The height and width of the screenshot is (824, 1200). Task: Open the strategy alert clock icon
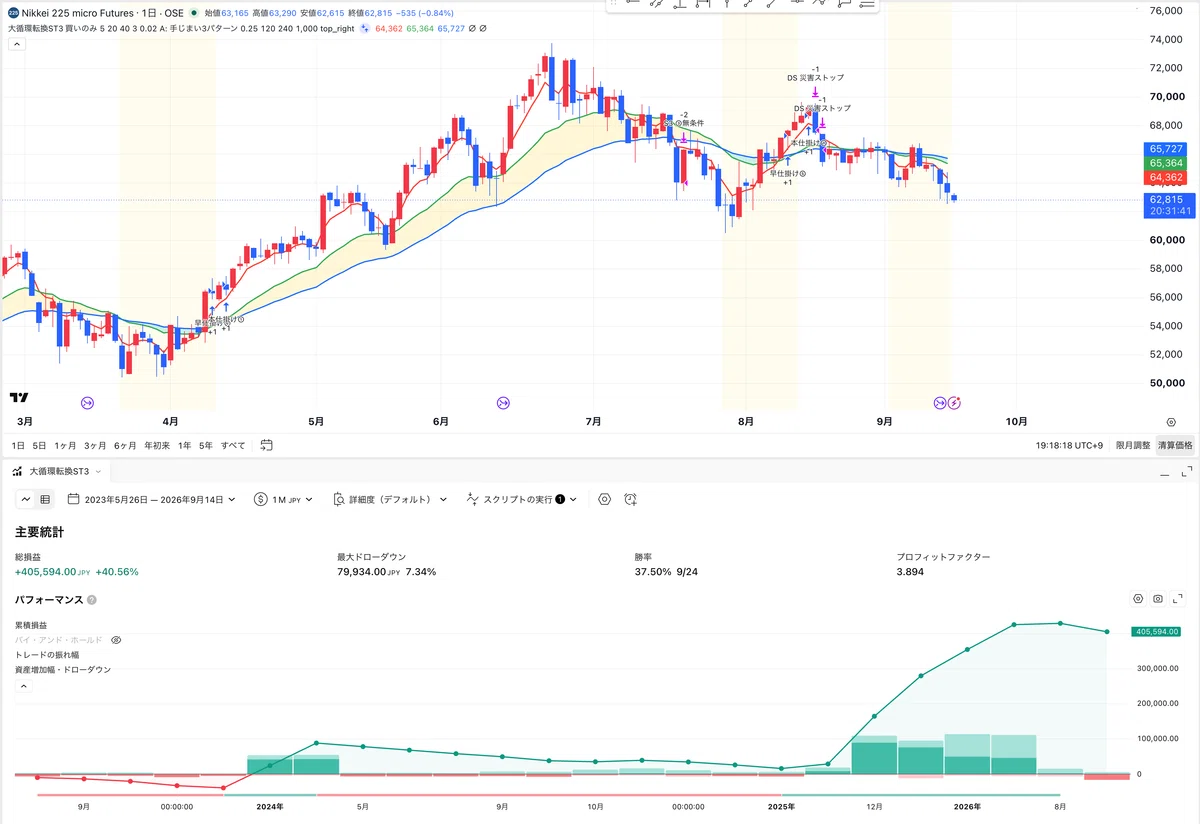tap(630, 499)
